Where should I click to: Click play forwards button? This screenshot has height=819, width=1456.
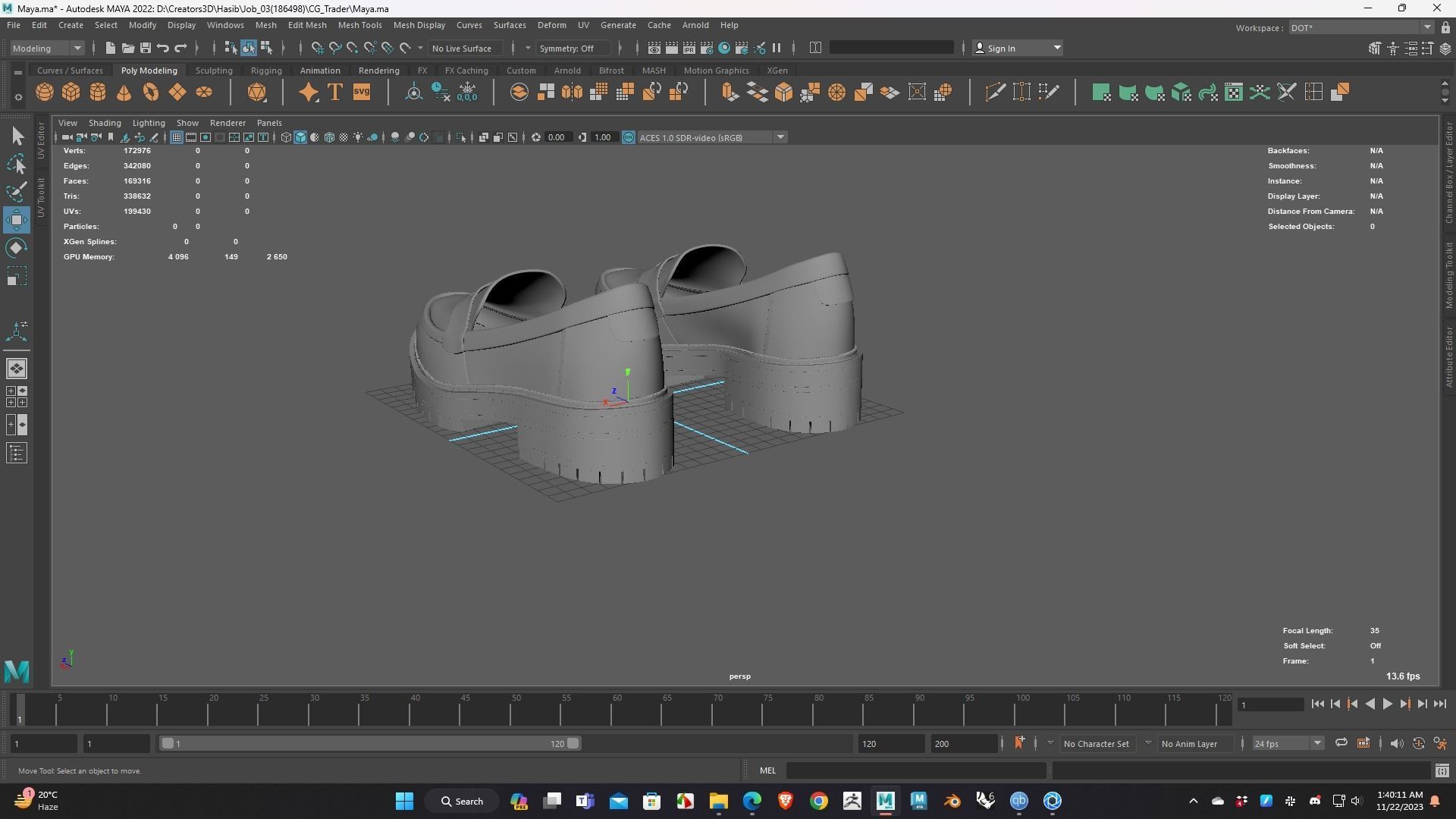(x=1387, y=704)
